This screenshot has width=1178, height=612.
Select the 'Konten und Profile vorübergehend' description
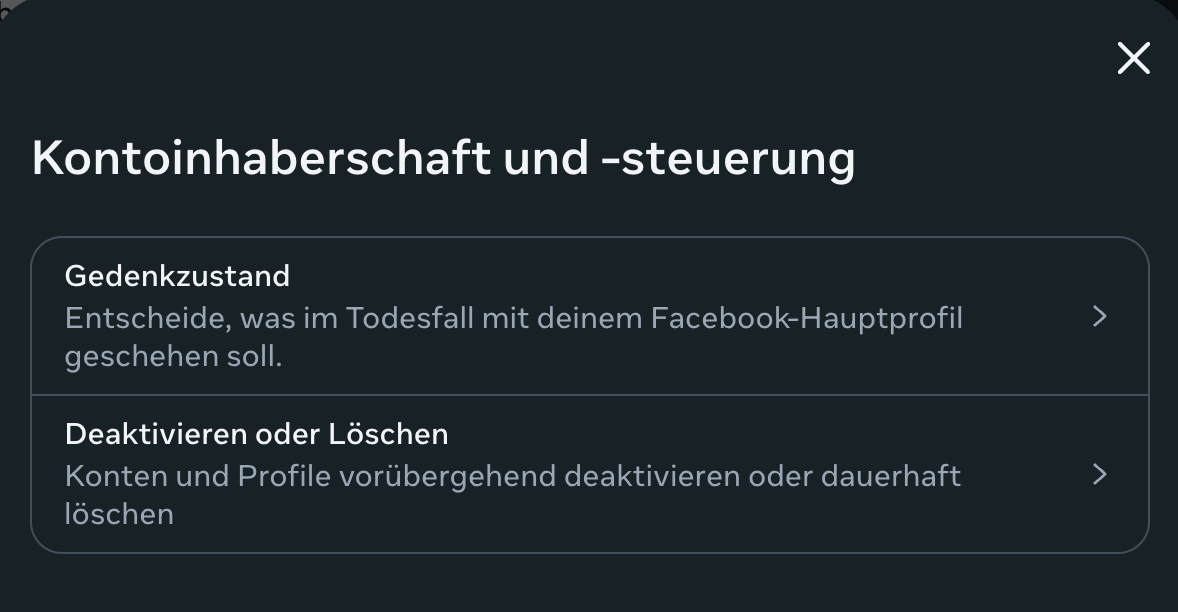(x=512, y=476)
